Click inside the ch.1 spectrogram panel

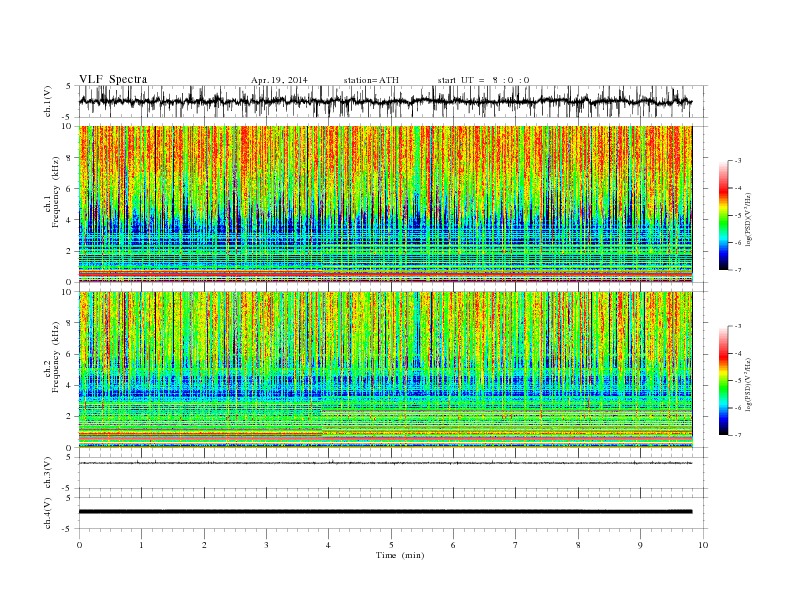[x=385, y=204]
